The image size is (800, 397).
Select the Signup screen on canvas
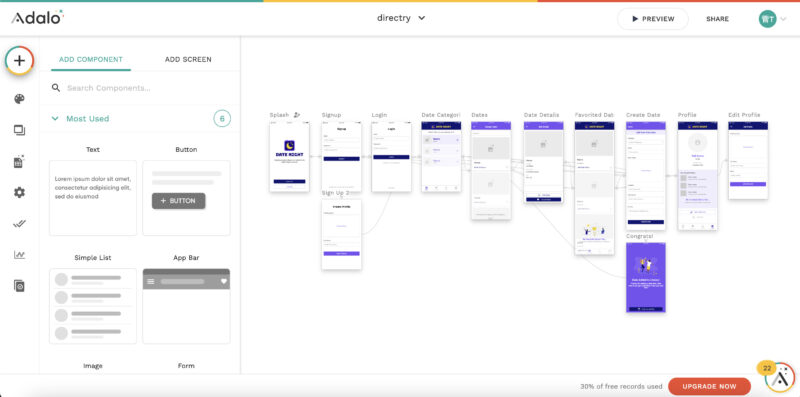coord(341,157)
